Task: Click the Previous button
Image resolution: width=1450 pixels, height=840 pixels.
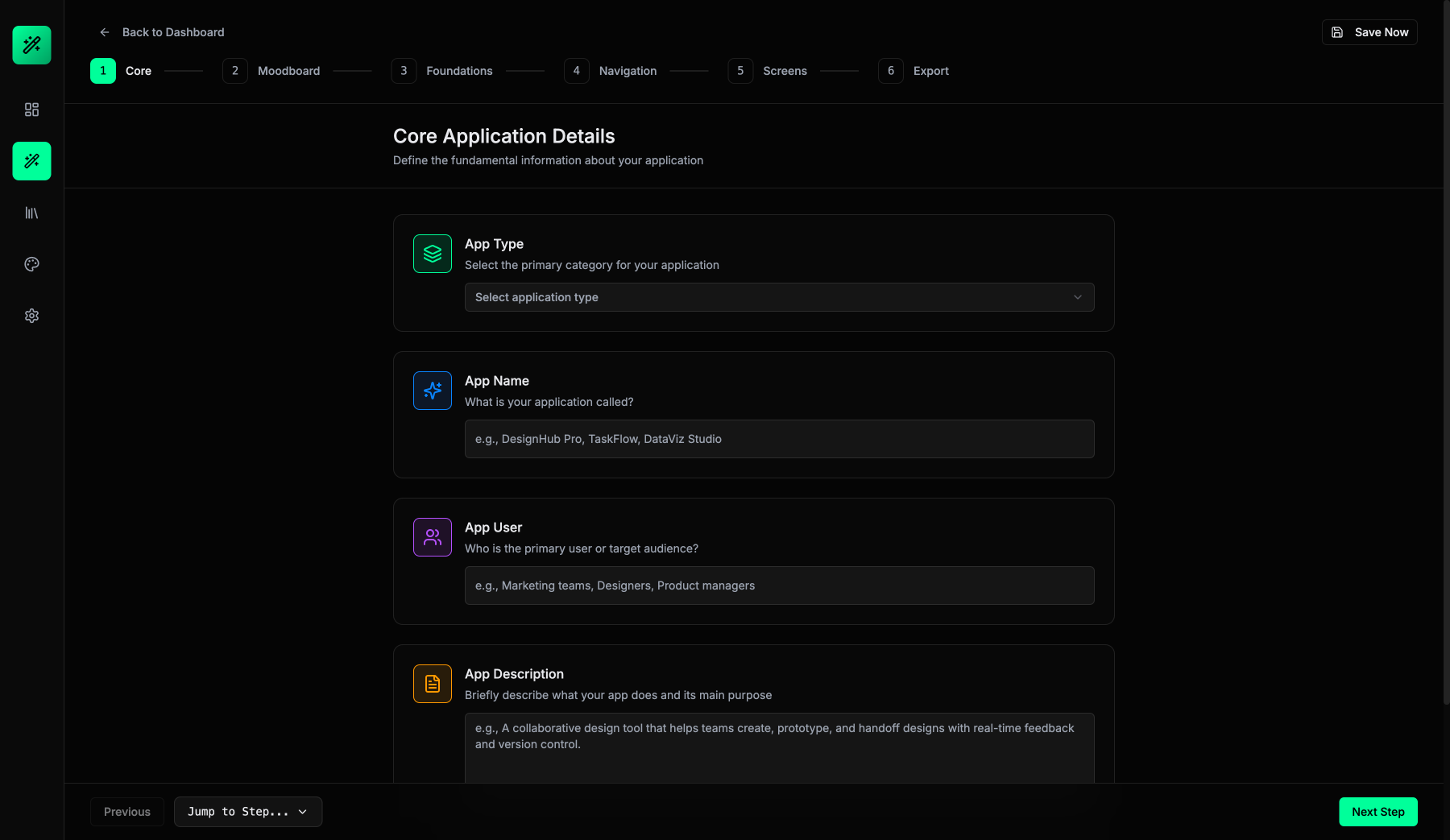Action: click(x=127, y=812)
